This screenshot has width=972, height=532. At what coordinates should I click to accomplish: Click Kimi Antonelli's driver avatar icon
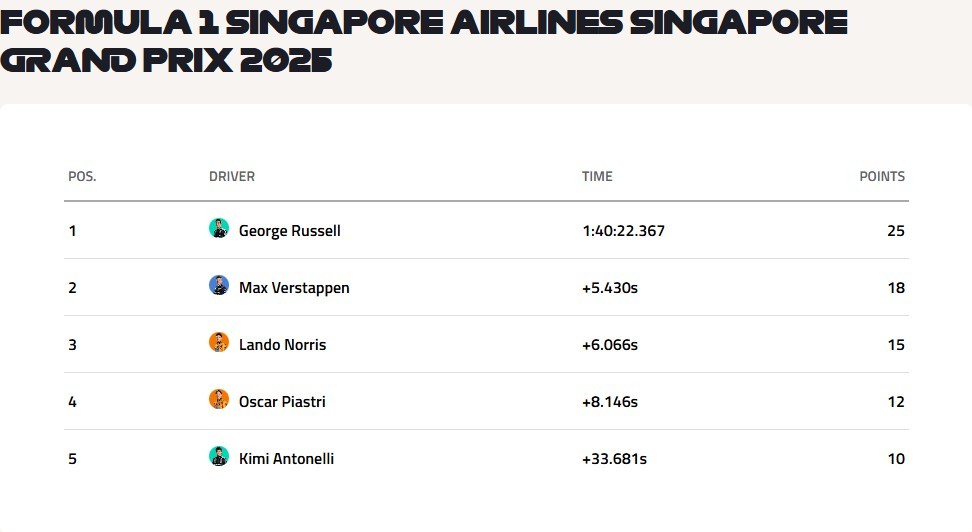(x=219, y=457)
